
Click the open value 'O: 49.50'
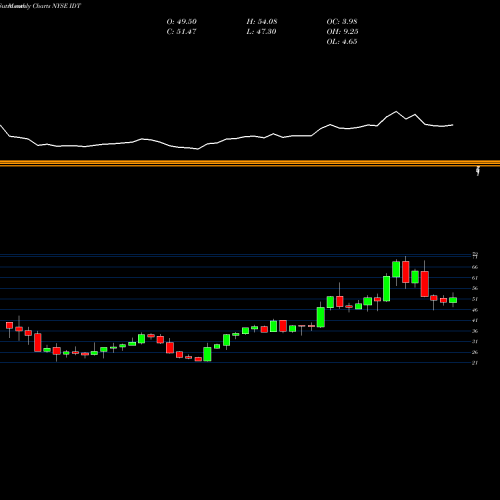click(x=182, y=22)
